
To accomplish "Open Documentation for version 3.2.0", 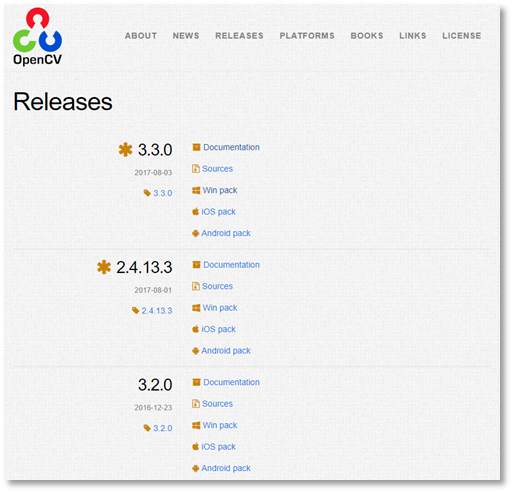I will 231,382.
